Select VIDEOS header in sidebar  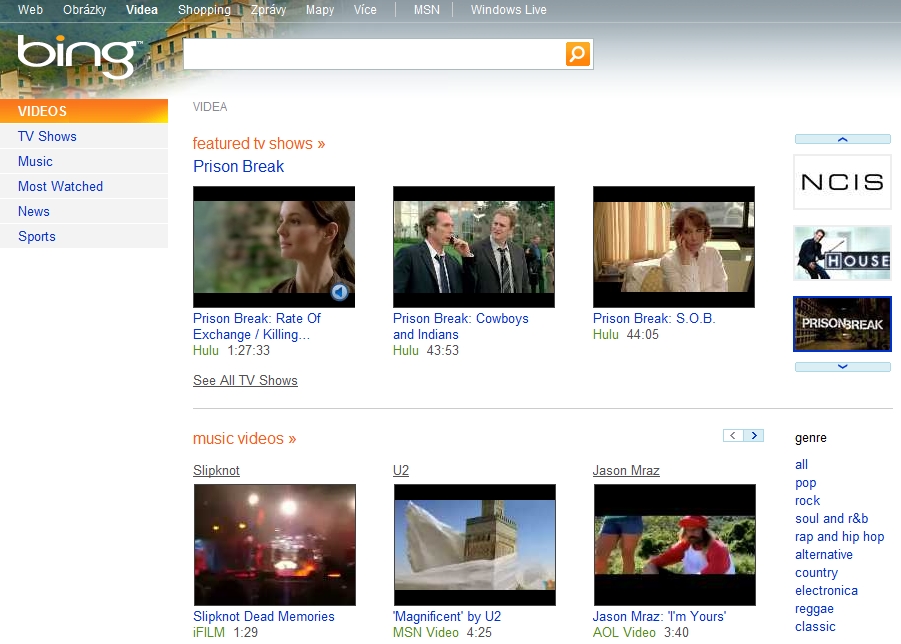(84, 111)
